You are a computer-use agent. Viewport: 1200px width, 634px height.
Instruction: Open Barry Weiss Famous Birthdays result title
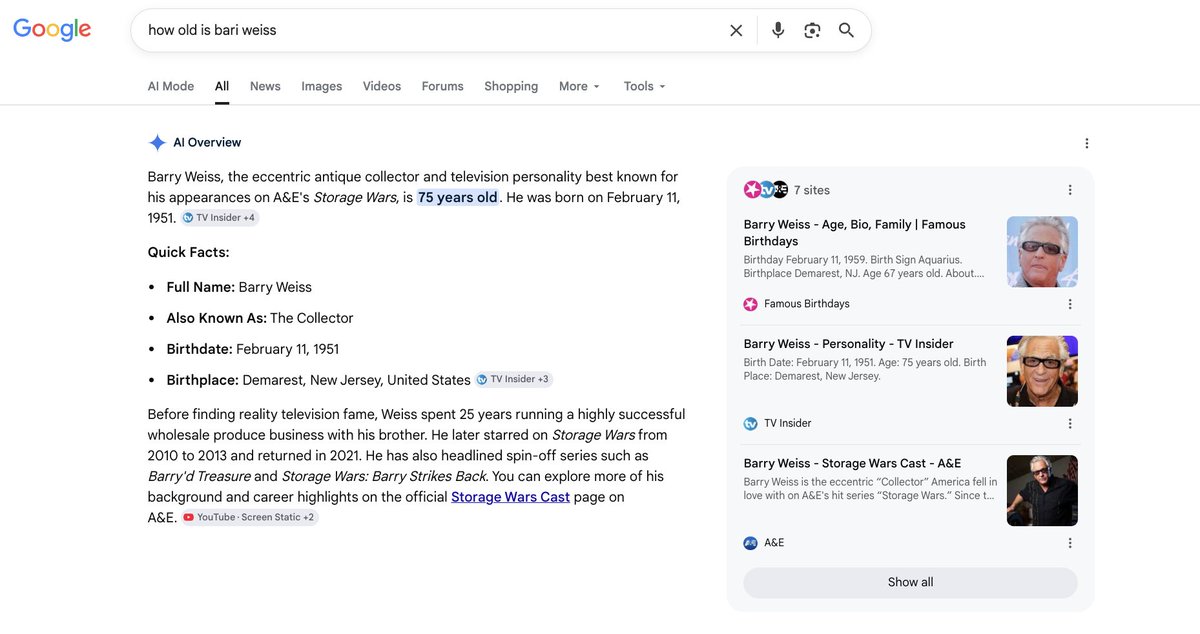tap(855, 233)
